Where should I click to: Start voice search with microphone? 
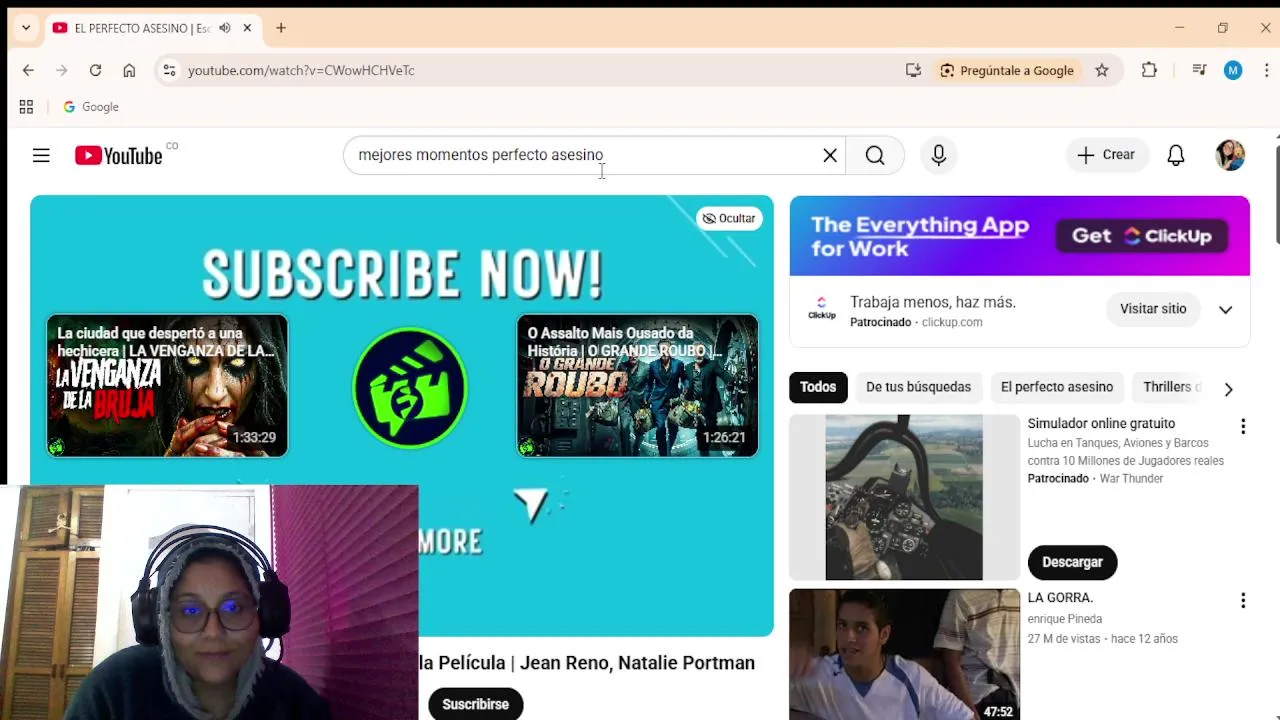[939, 155]
